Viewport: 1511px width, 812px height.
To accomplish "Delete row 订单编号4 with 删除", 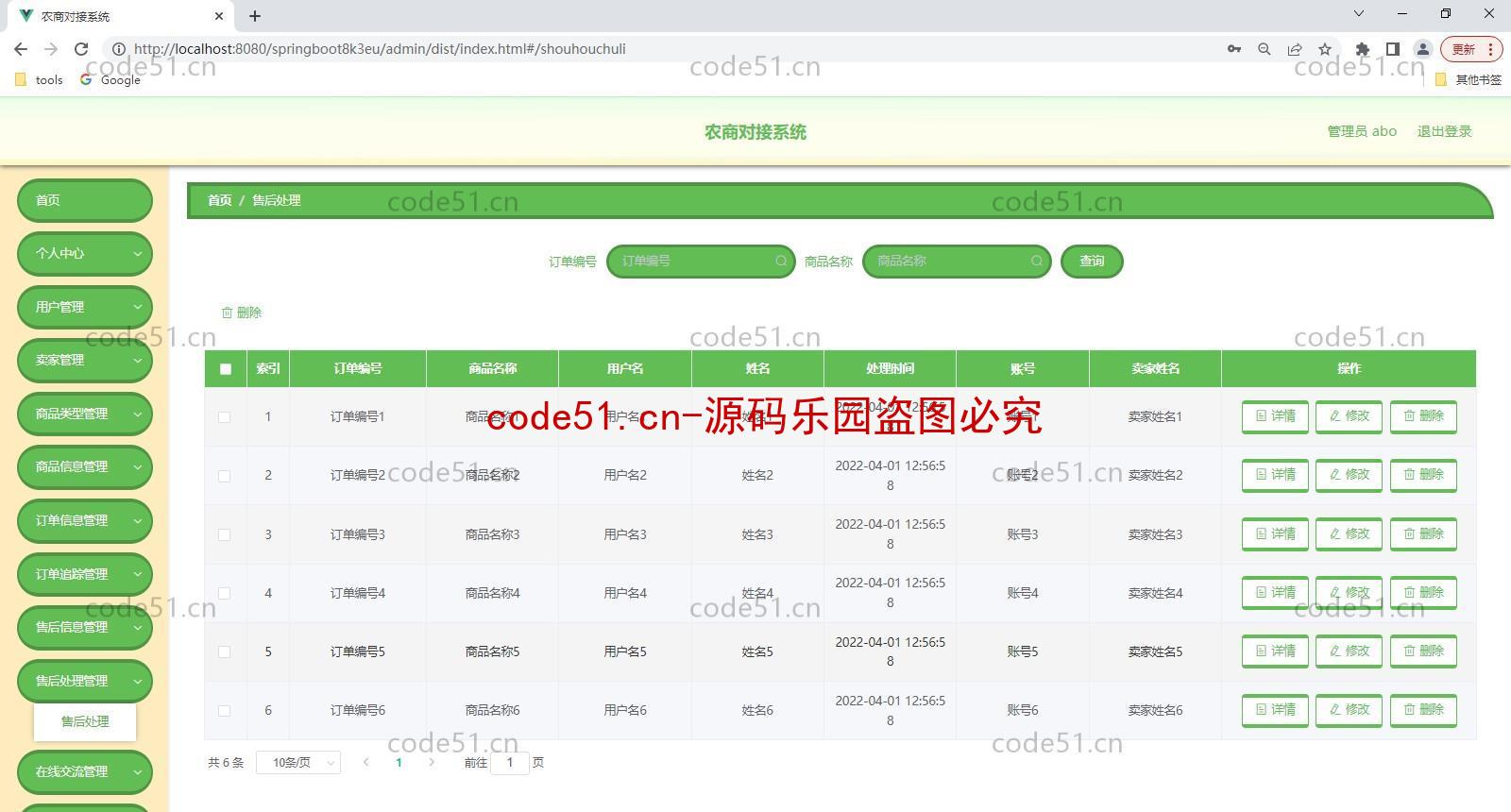I will pyautogui.click(x=1423, y=593).
